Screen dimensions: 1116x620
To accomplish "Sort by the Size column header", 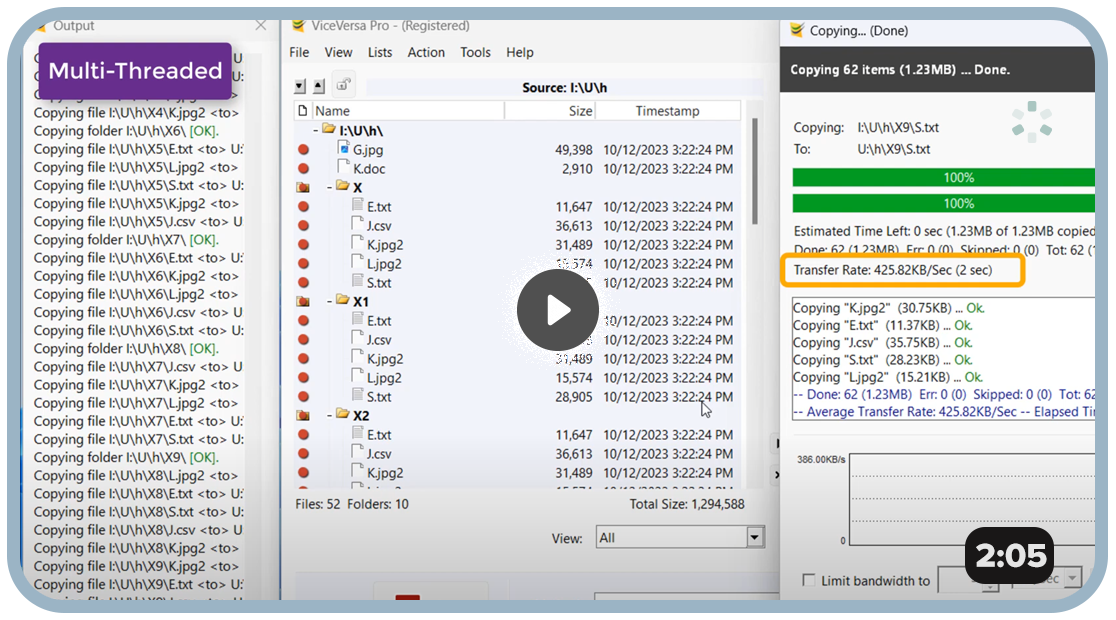I will [550, 110].
